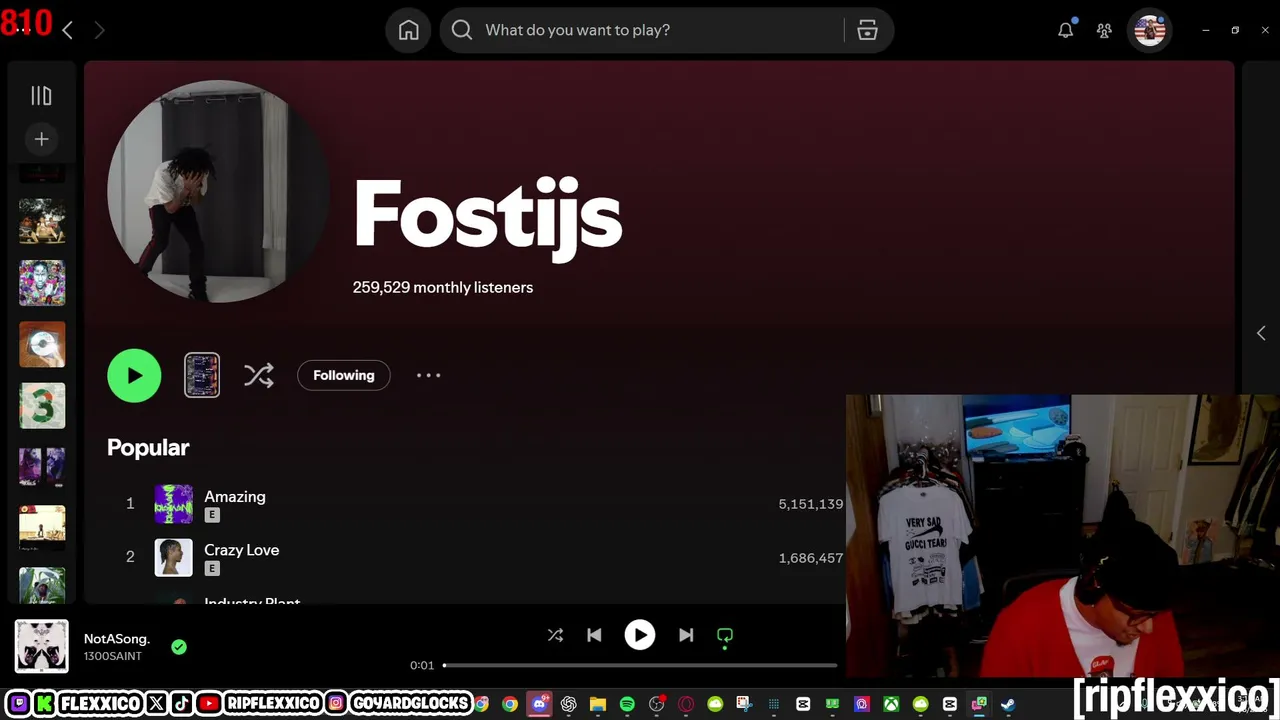Image resolution: width=1280 pixels, height=720 pixels.
Task: Open the orange CD cover in the library
Action: click(x=42, y=345)
